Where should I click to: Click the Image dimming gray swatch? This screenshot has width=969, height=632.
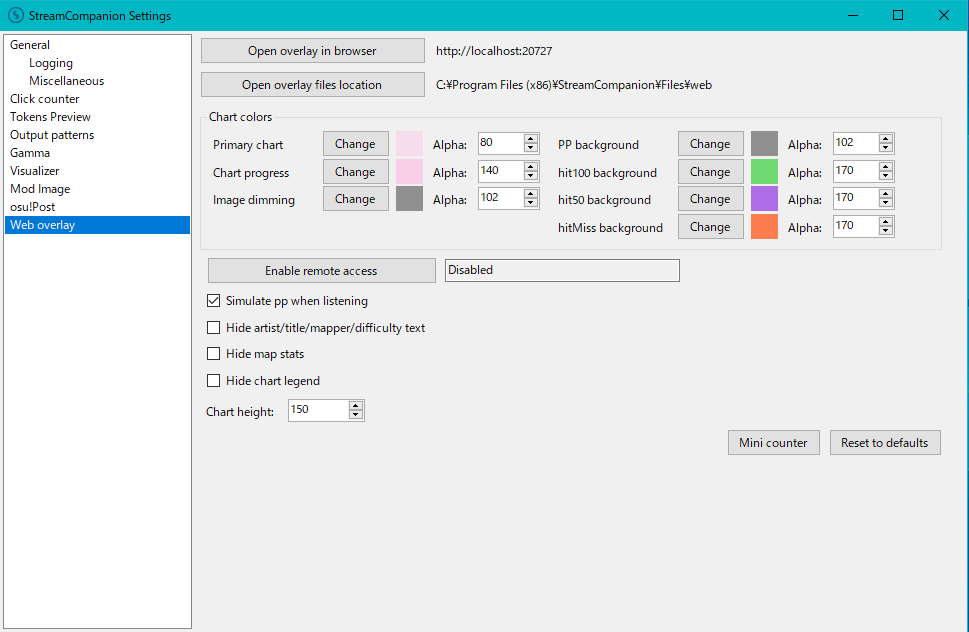click(x=409, y=198)
